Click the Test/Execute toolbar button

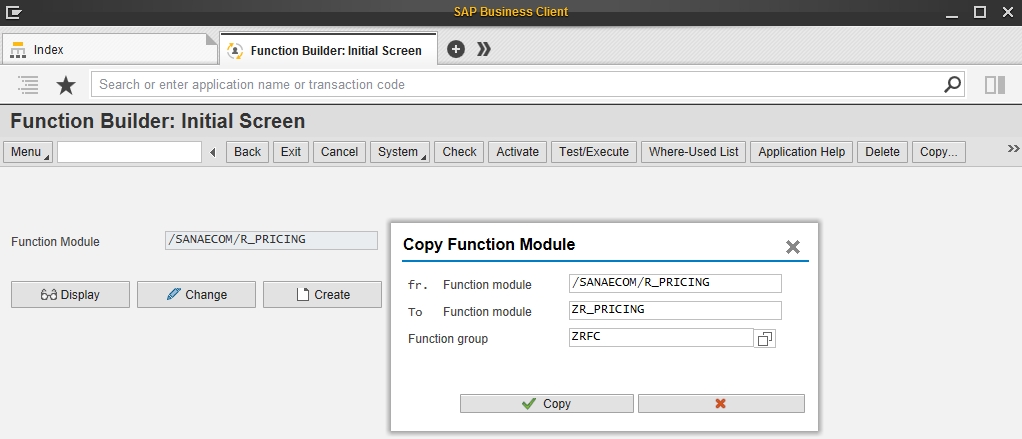[x=594, y=152]
